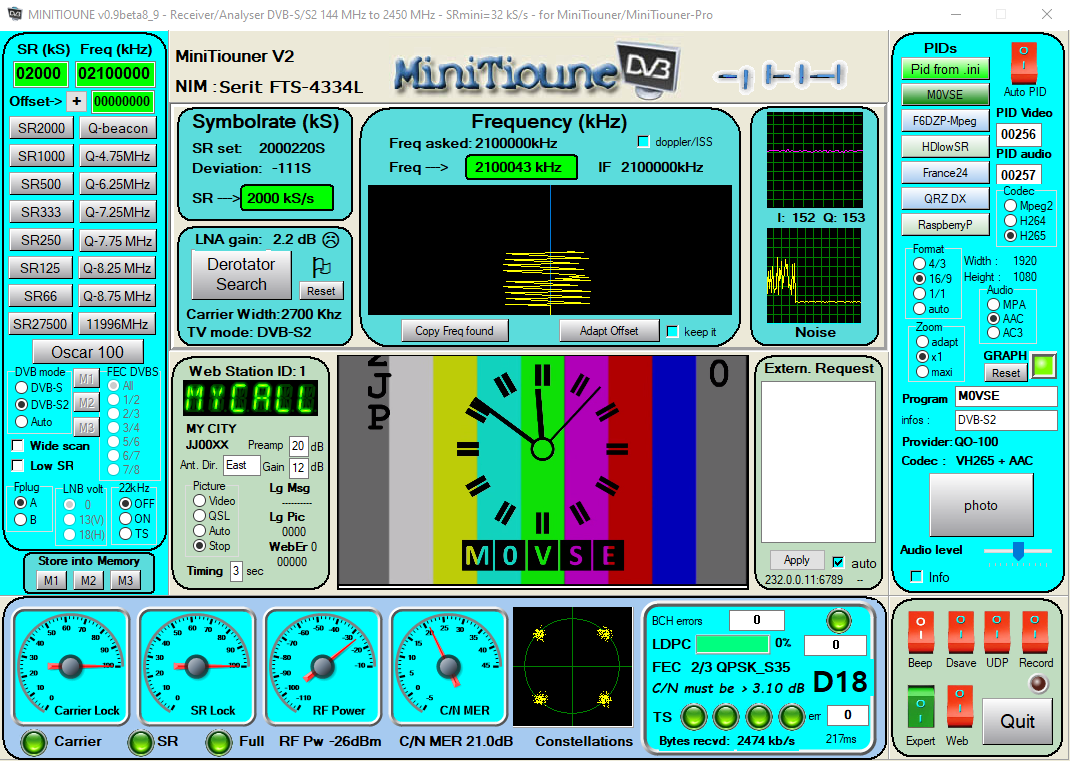Toggle the Record rocker switch

1035,633
